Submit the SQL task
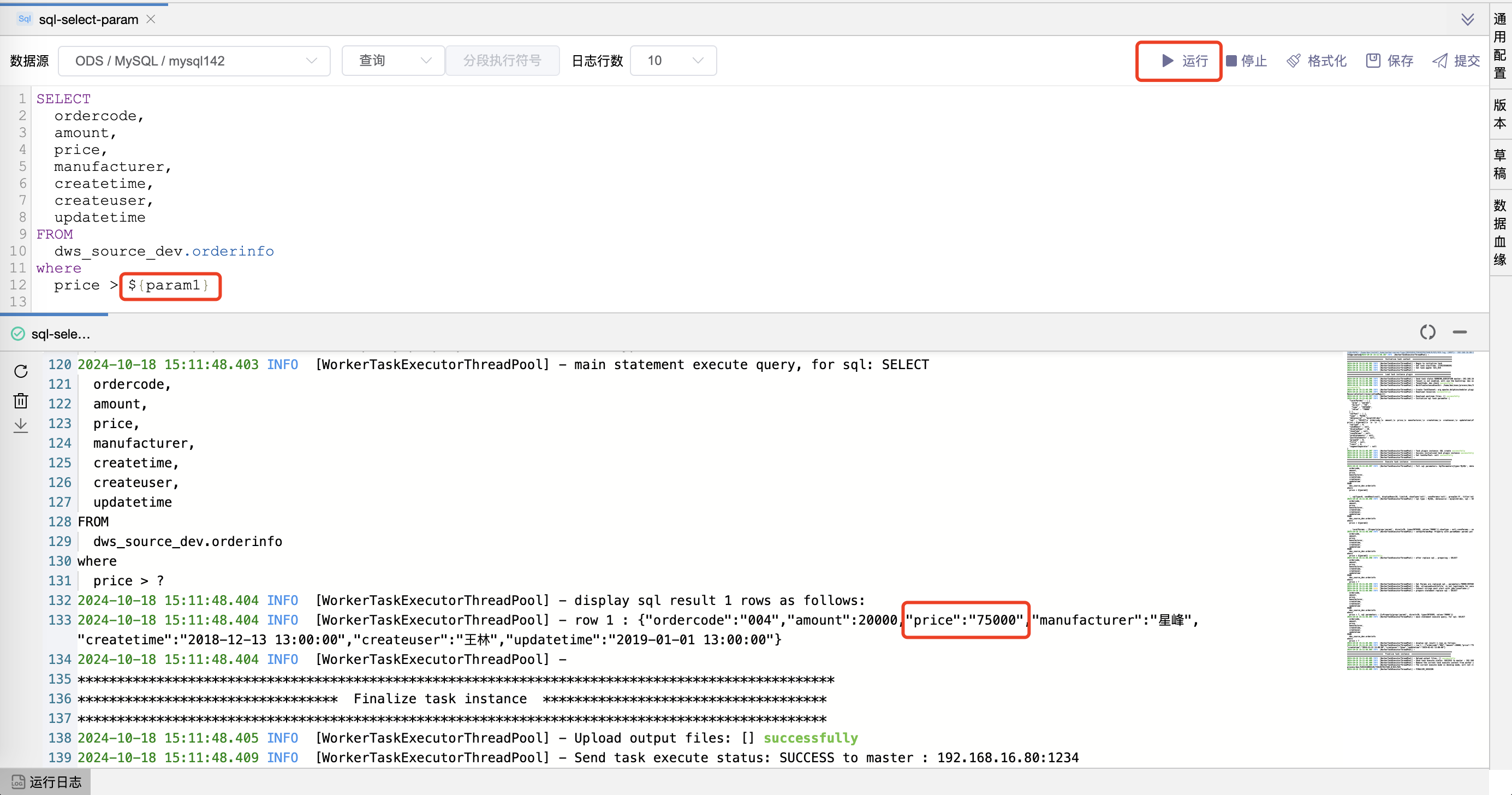The width and height of the screenshot is (1512, 795). coord(1456,61)
